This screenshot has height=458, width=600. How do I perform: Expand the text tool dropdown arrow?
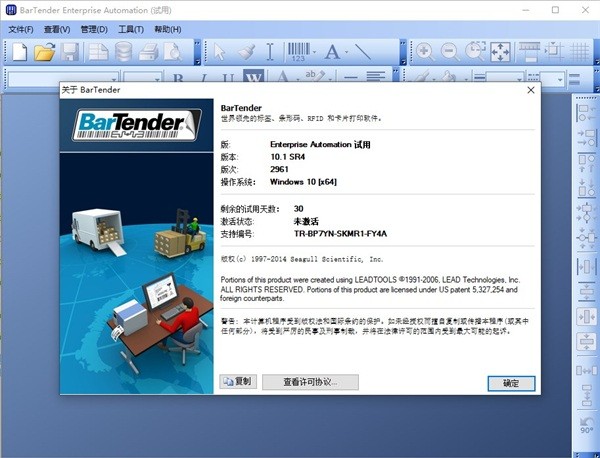click(x=347, y=52)
